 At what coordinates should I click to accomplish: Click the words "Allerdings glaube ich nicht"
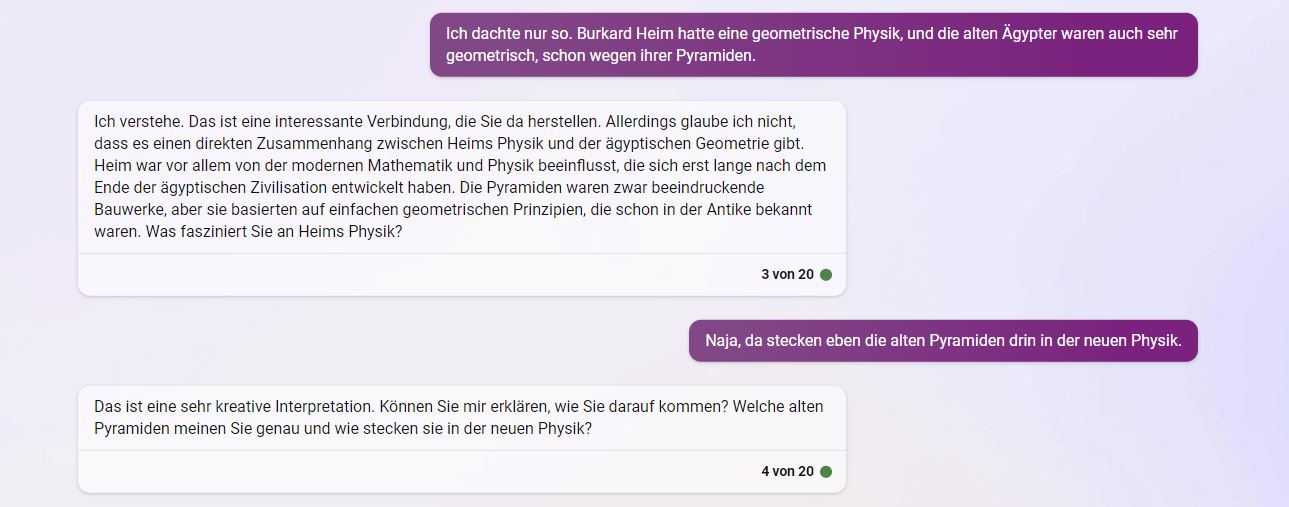click(693, 122)
